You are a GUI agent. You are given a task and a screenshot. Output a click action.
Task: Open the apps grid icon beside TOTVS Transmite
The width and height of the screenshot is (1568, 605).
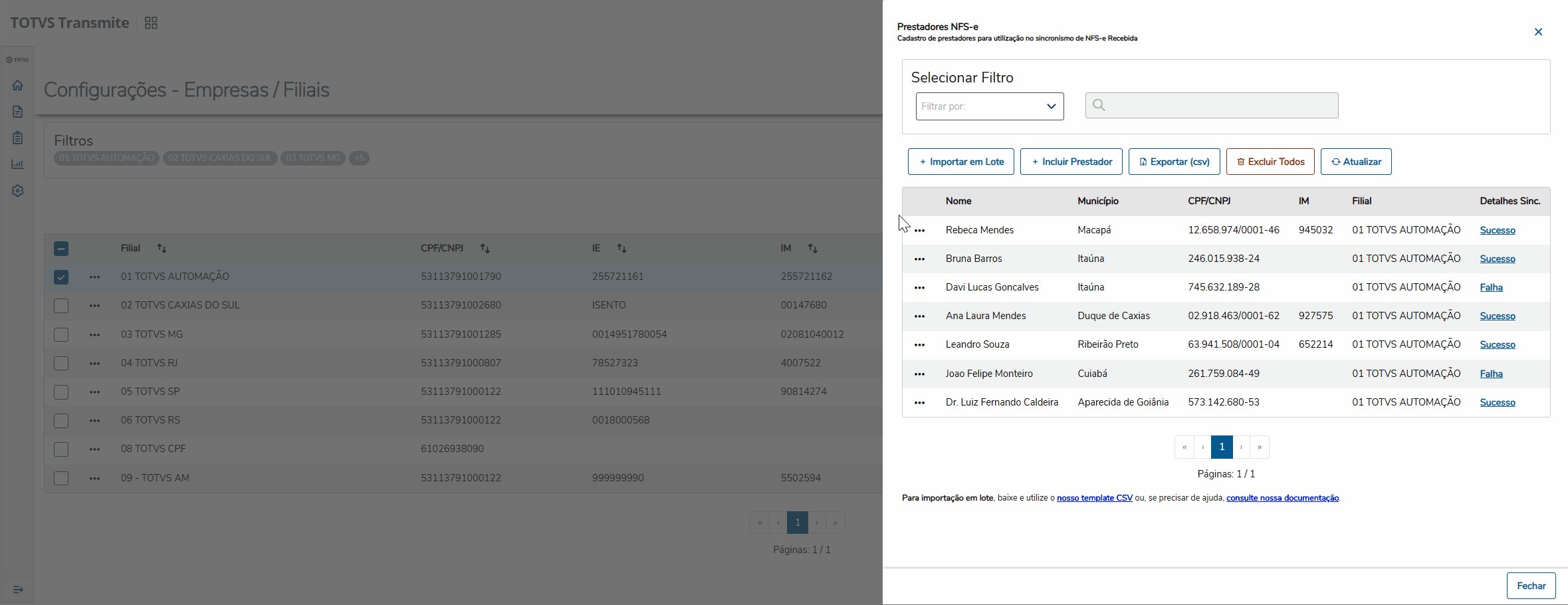151,23
